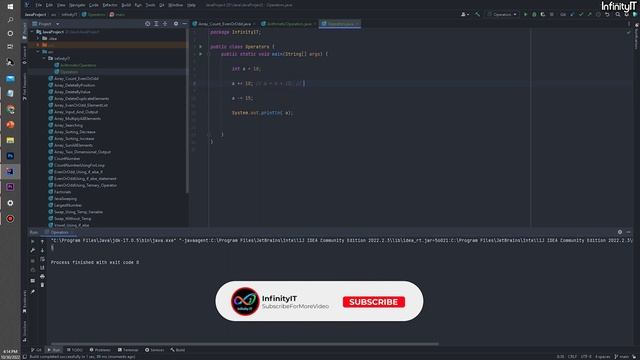Click the horizontal scrollbar of the Run console
Screen dimensions: 640x360
click(244, 344)
